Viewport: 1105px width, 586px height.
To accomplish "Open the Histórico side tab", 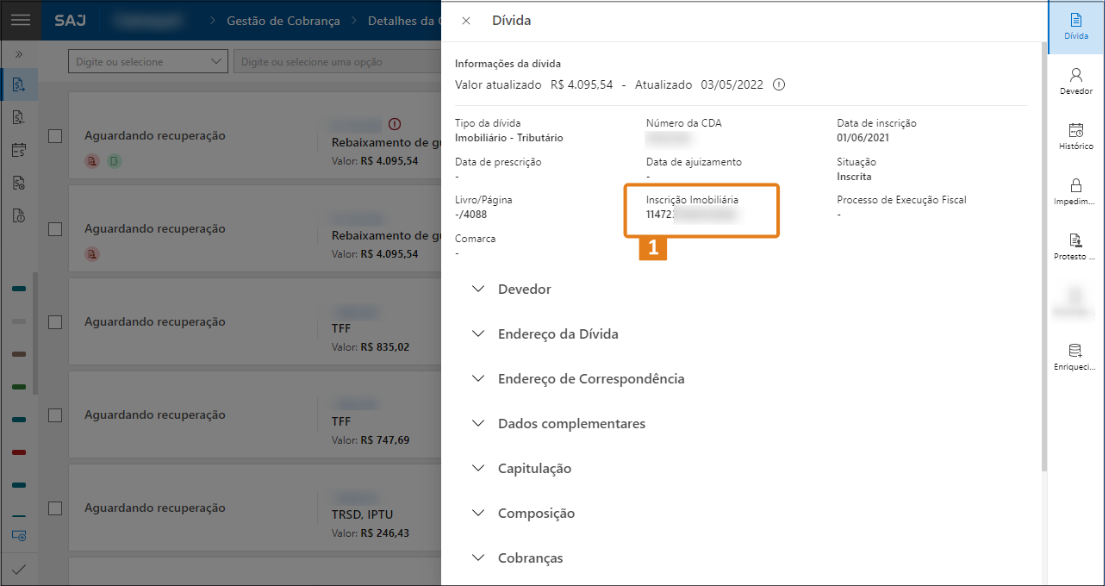I will [x=1076, y=137].
